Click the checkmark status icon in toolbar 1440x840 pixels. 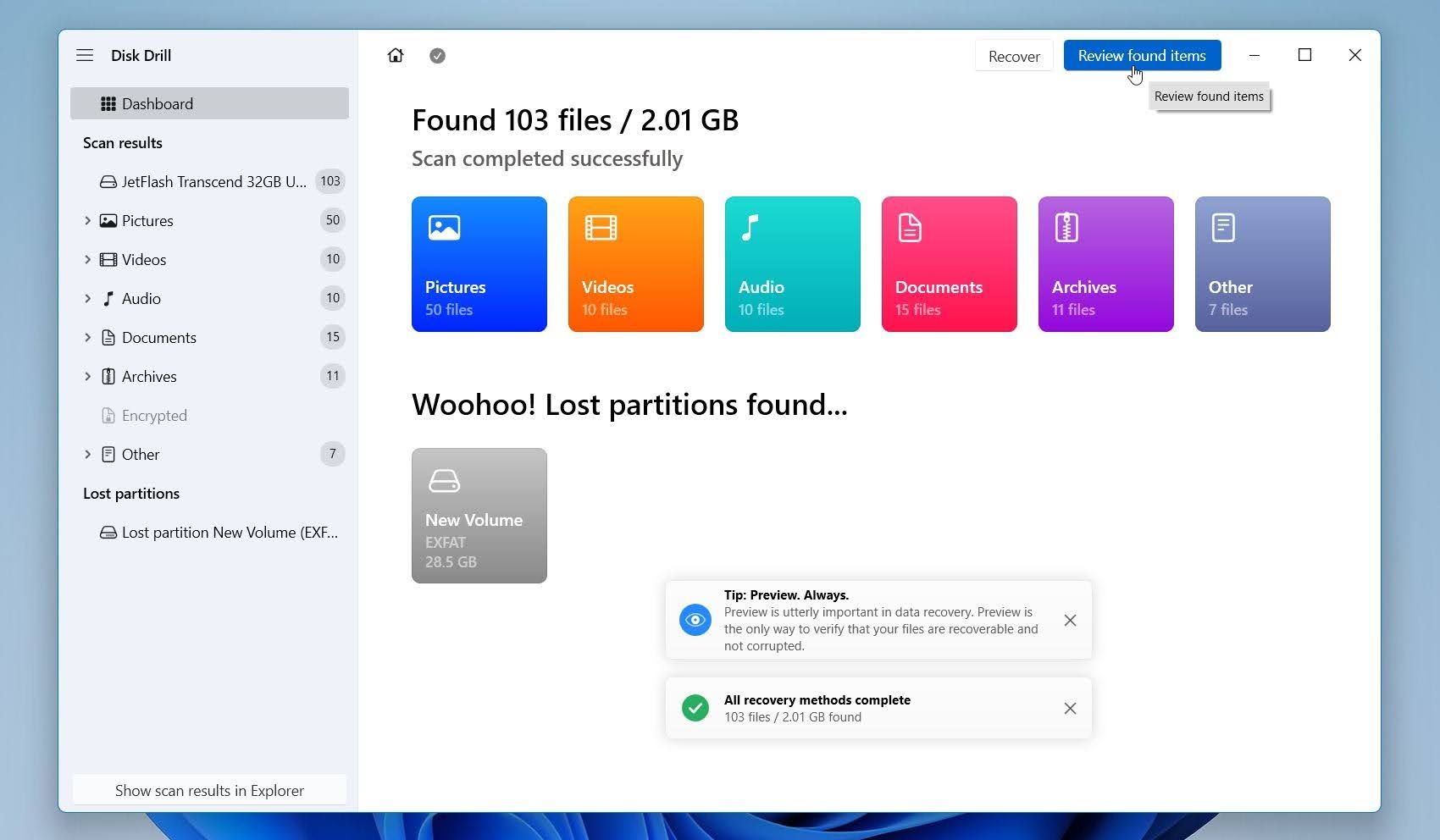click(x=437, y=56)
